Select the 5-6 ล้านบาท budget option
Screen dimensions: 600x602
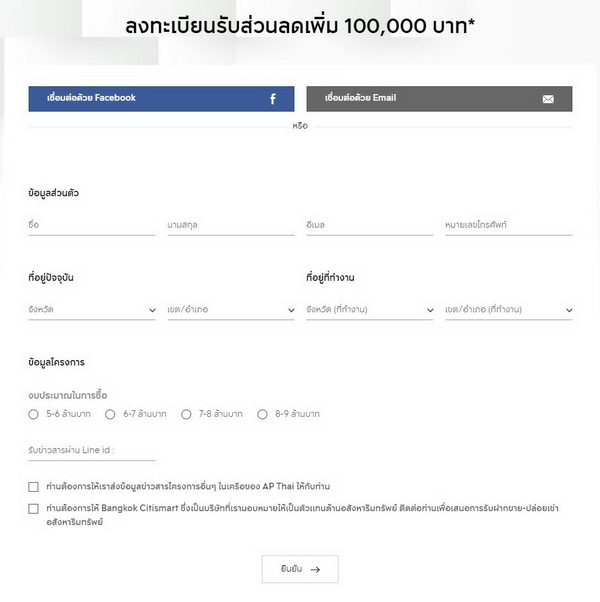[x=34, y=414]
